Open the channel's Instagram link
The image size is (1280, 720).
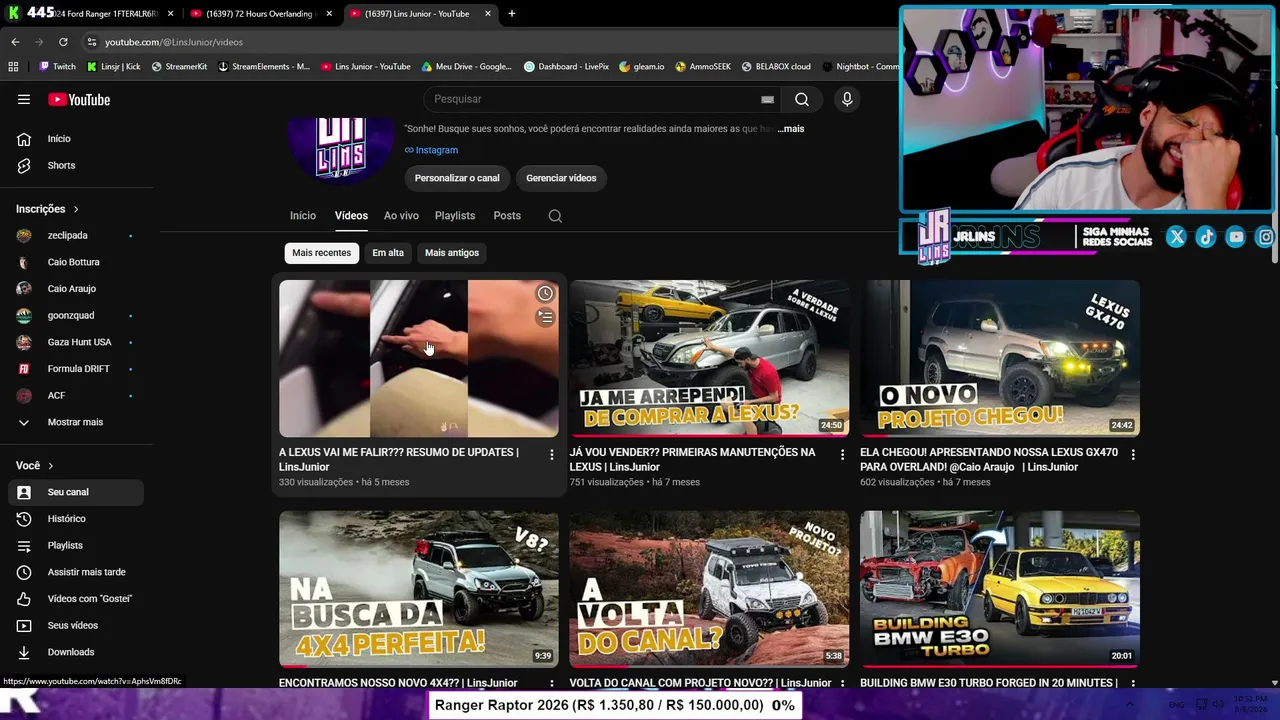(x=431, y=150)
